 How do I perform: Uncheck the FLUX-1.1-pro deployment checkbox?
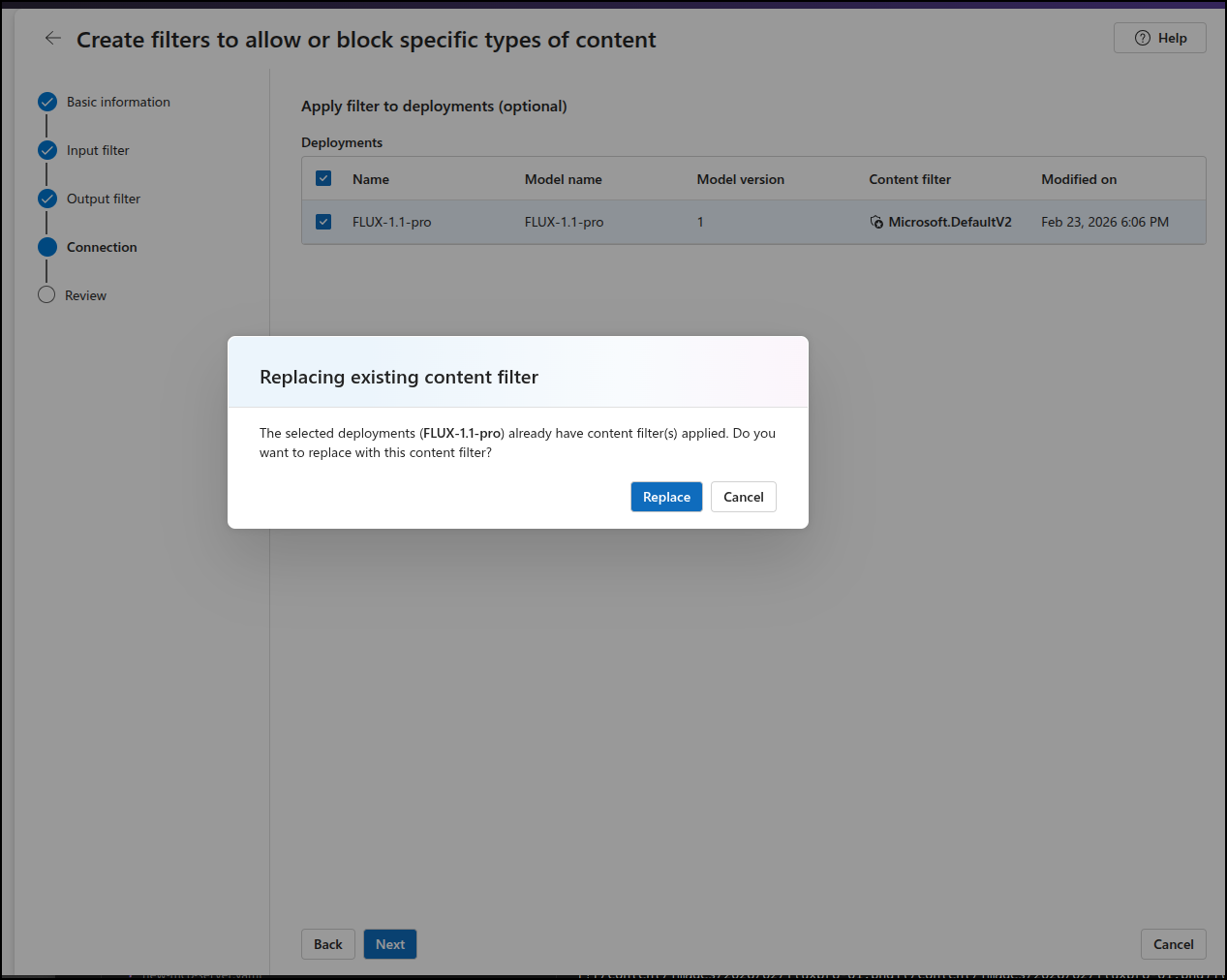(323, 222)
